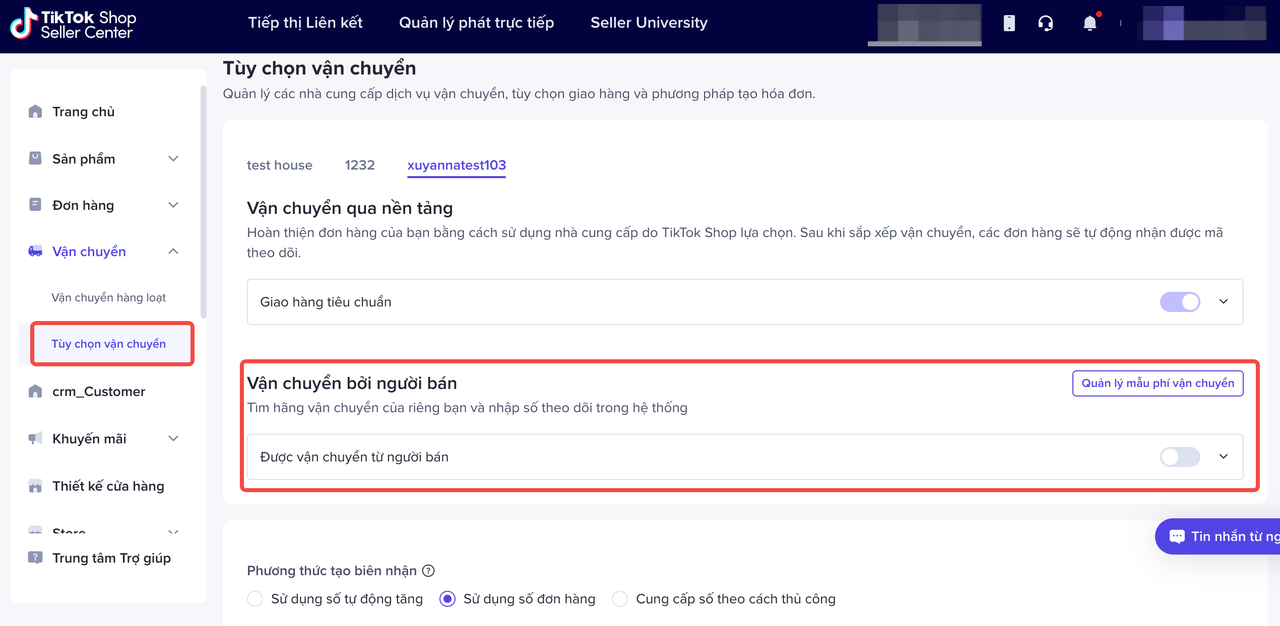The width and height of the screenshot is (1280, 626).
Task: Enable Được vận chuyển từ người bán toggle
Action: 1180,457
